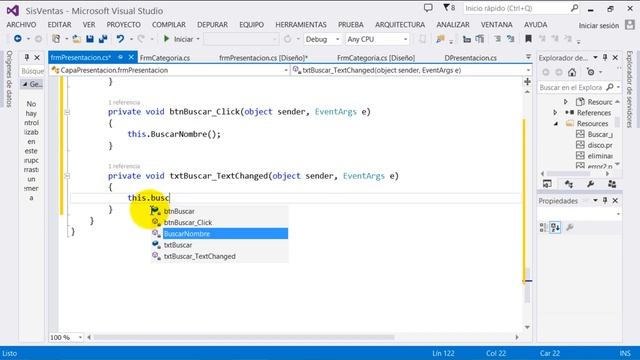Pin the Propiedades panel
The width and height of the screenshot is (640, 360).
[605, 200]
